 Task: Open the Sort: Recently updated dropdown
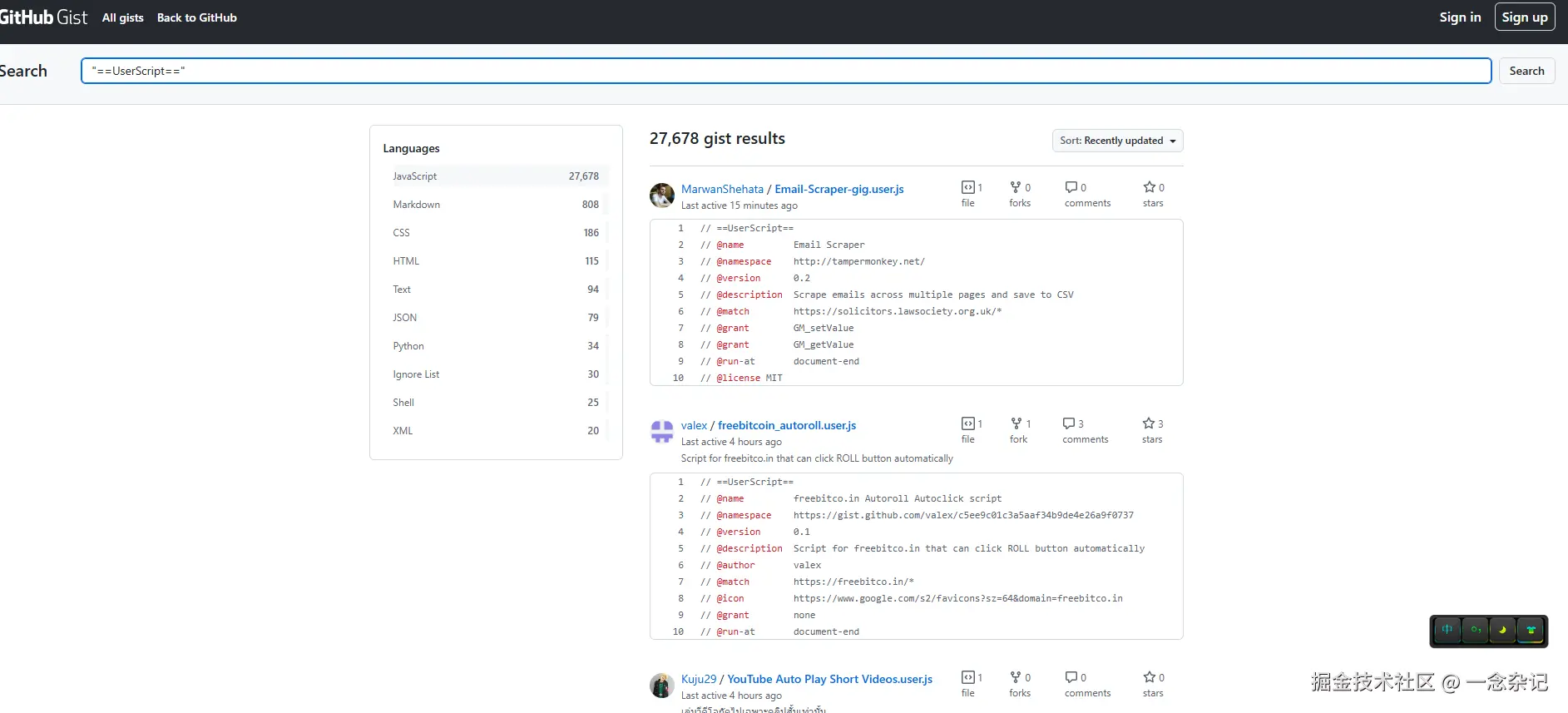point(1117,141)
